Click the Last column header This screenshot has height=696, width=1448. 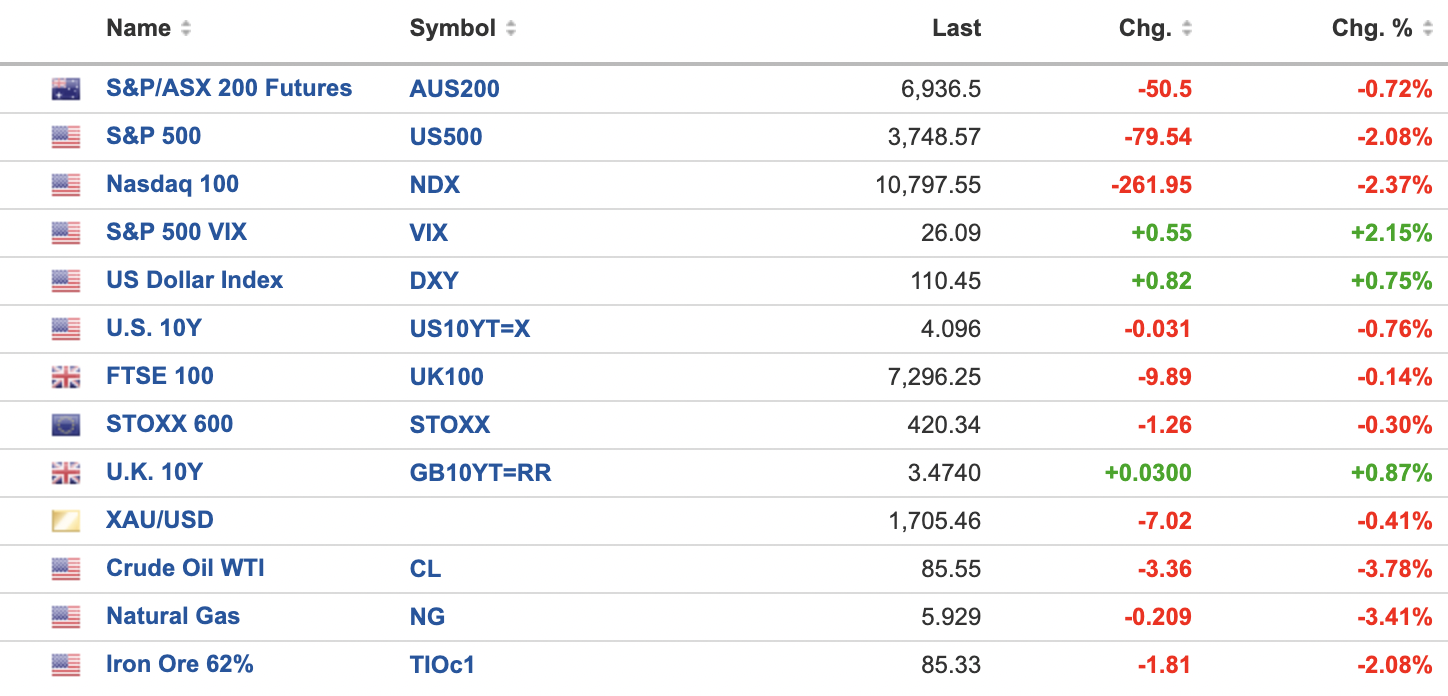(956, 29)
